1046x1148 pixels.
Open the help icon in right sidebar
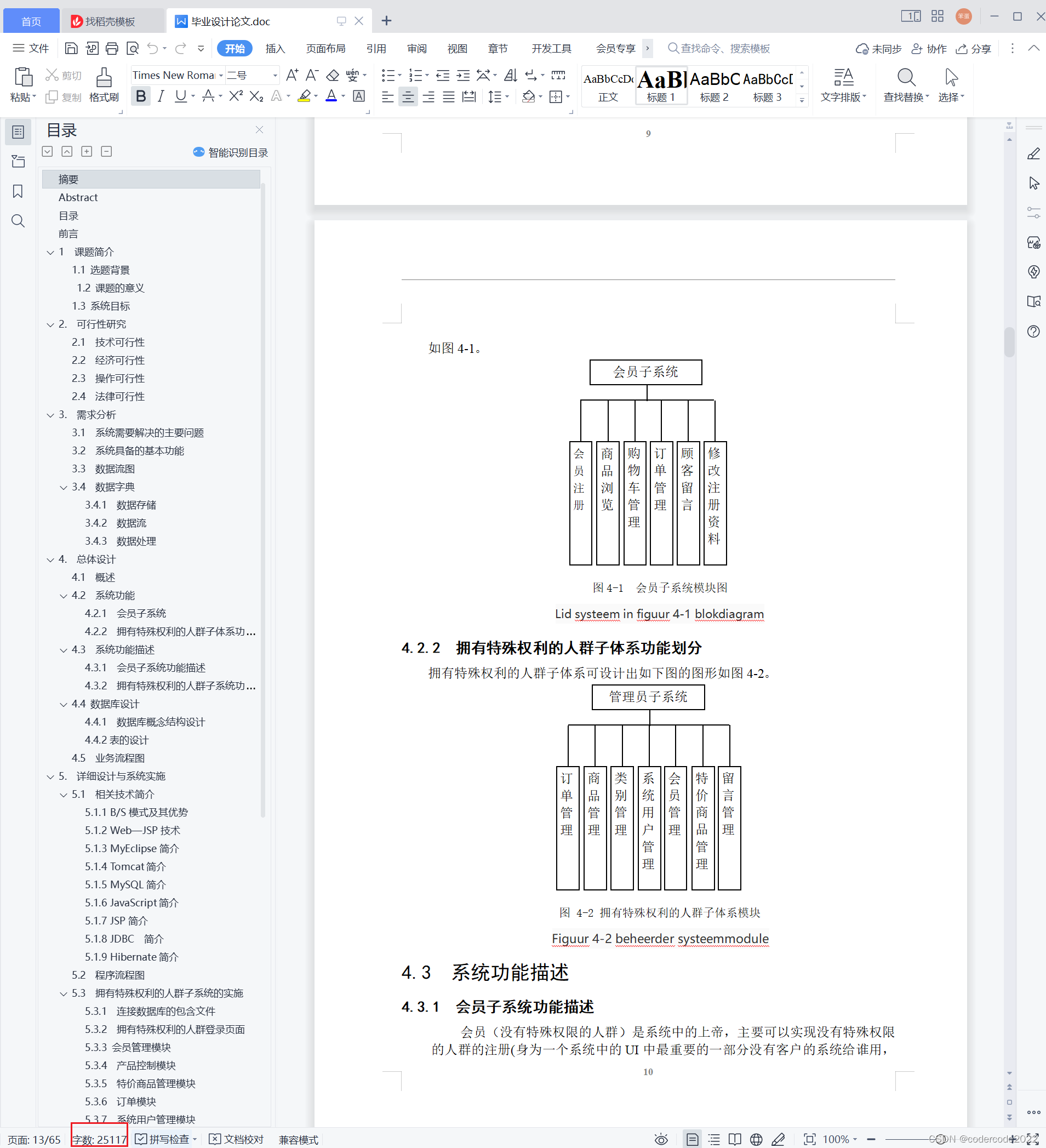(1033, 332)
